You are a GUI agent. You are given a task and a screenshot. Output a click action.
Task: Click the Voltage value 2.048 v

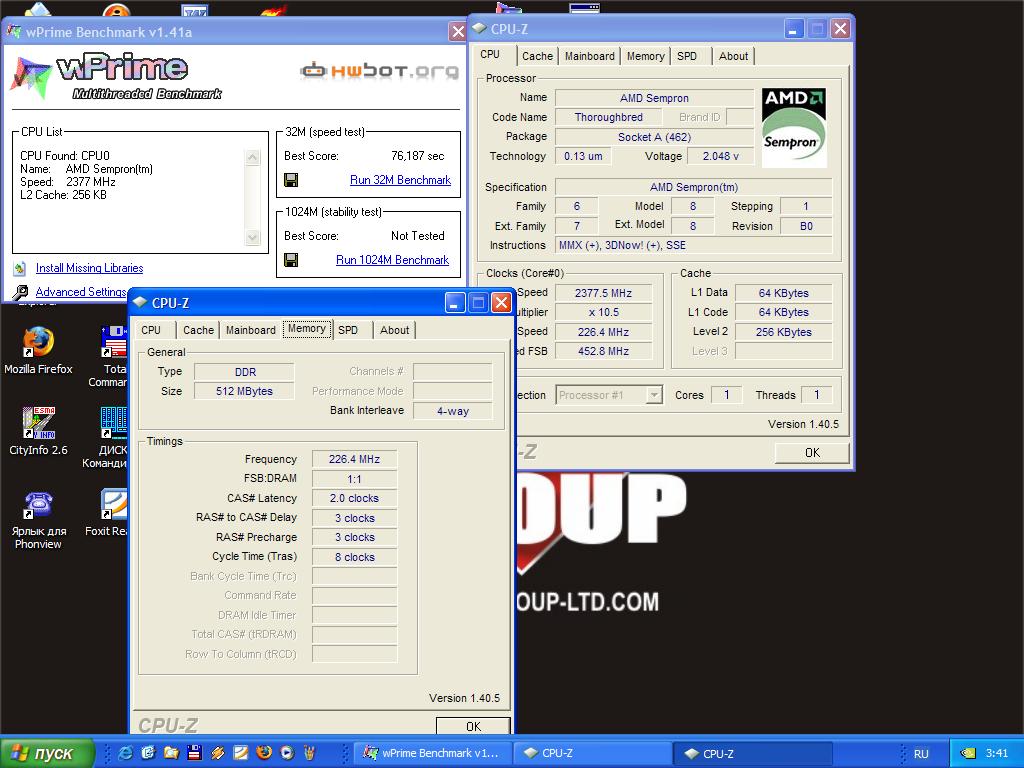tap(720, 156)
